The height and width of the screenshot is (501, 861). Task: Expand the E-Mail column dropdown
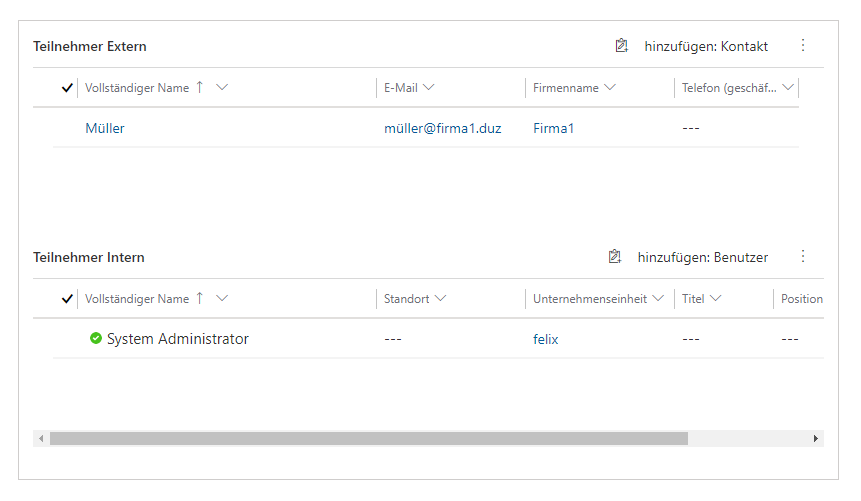pos(429,88)
